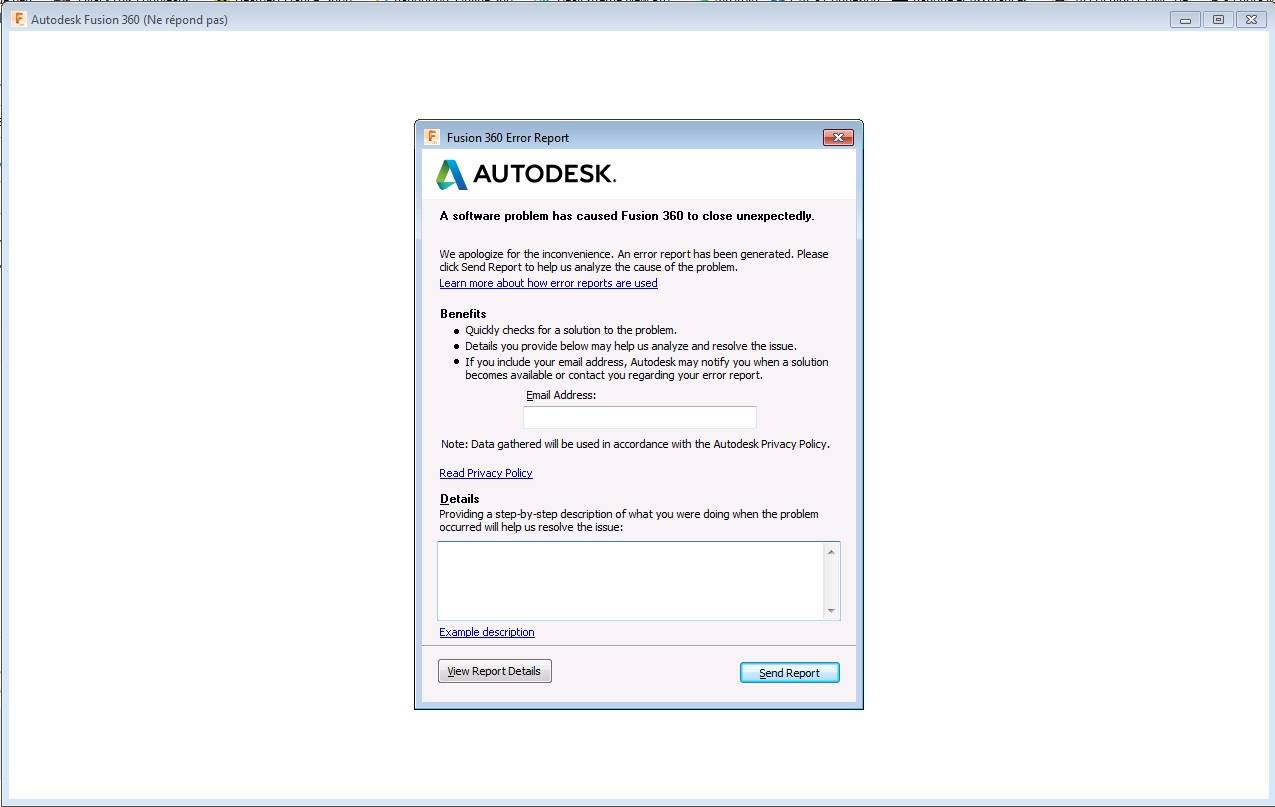The width and height of the screenshot is (1275, 807).
Task: Click the bold 'software problem has caused' message
Action: click(627, 216)
